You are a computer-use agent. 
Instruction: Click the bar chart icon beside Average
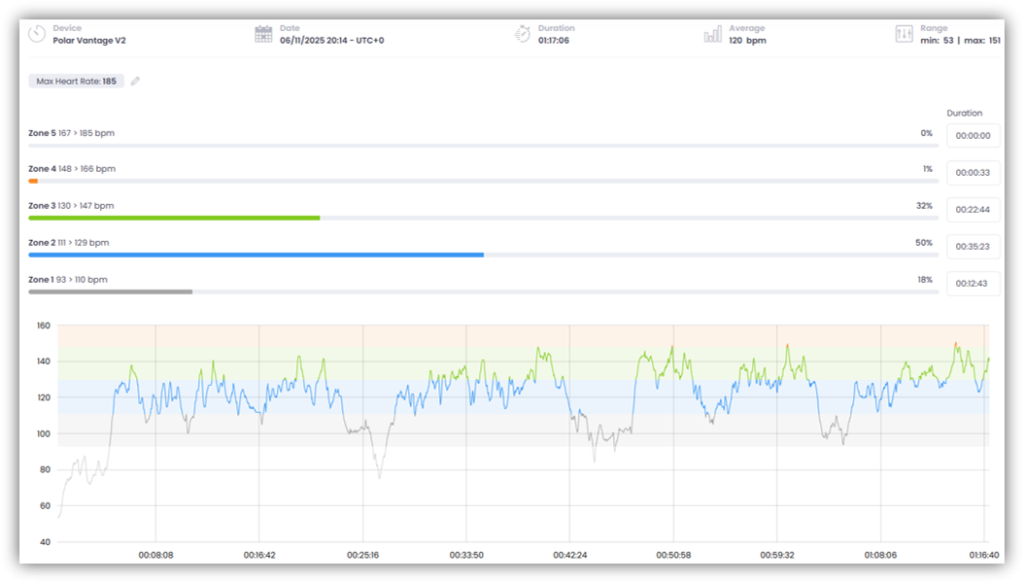click(712, 34)
